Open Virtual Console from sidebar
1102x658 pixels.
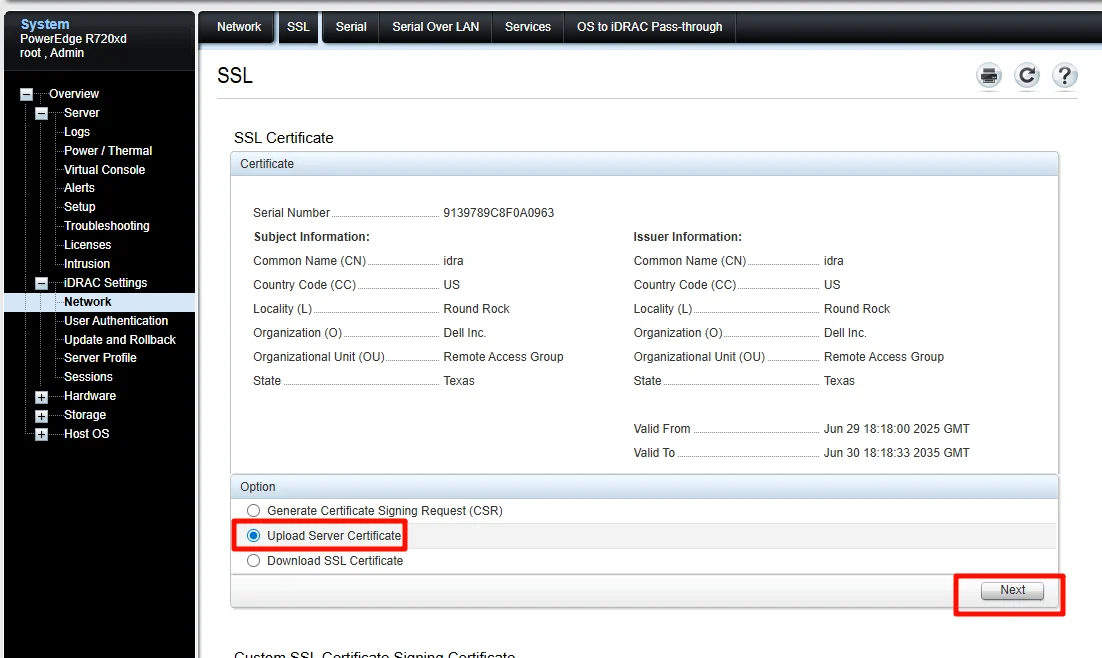tap(104, 170)
